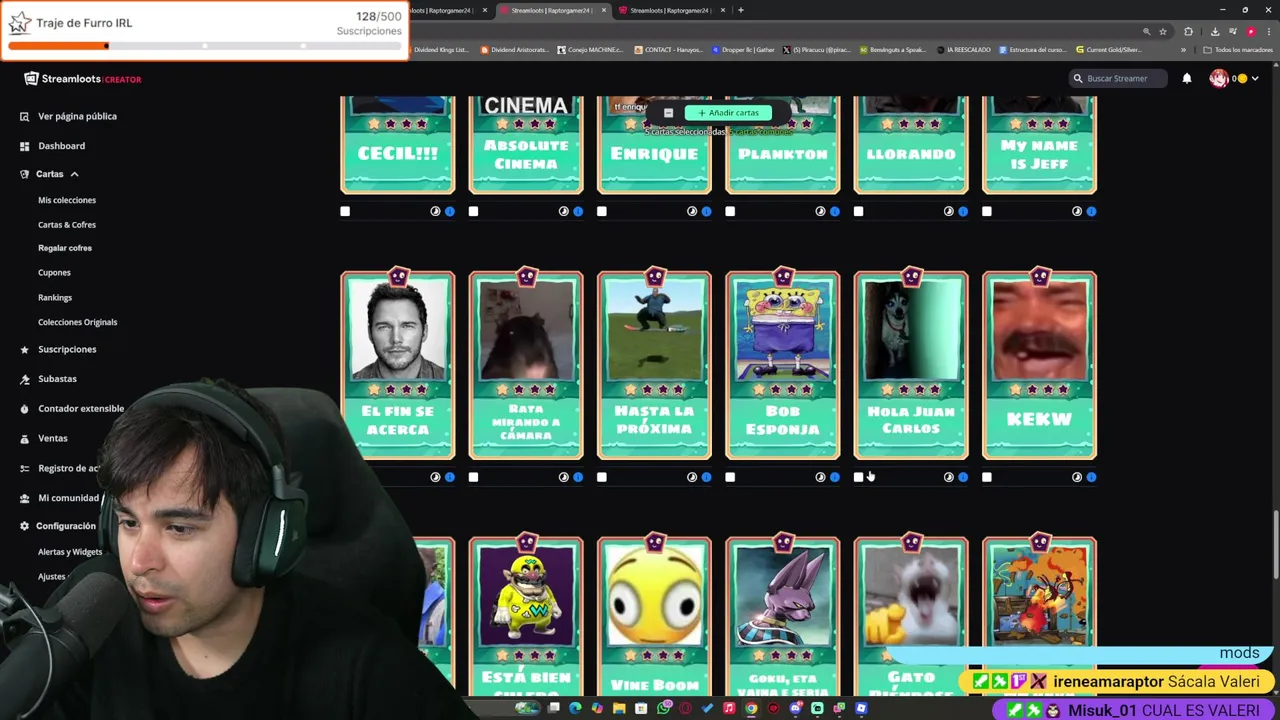Open the info icon under Hasta la próxima card

(x=706, y=477)
